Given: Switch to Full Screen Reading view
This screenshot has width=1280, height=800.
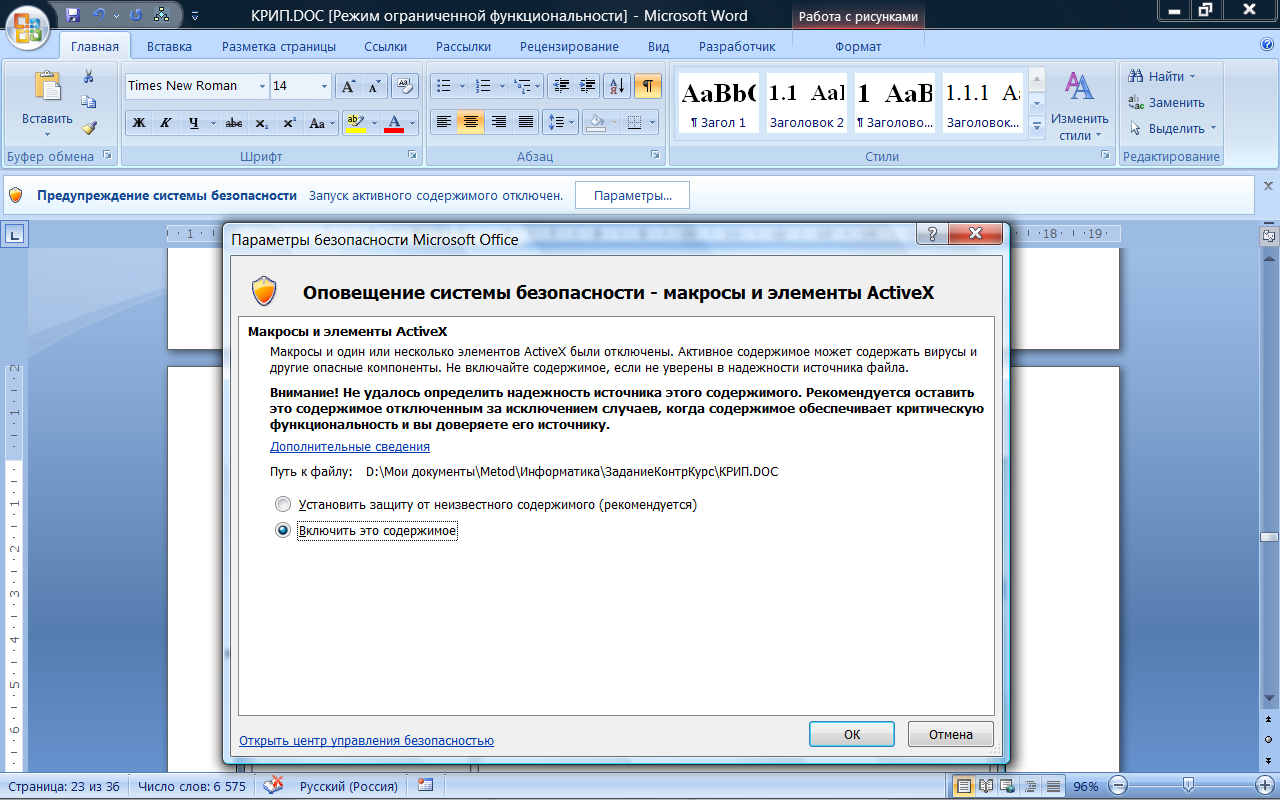Looking at the screenshot, I should pos(986,786).
